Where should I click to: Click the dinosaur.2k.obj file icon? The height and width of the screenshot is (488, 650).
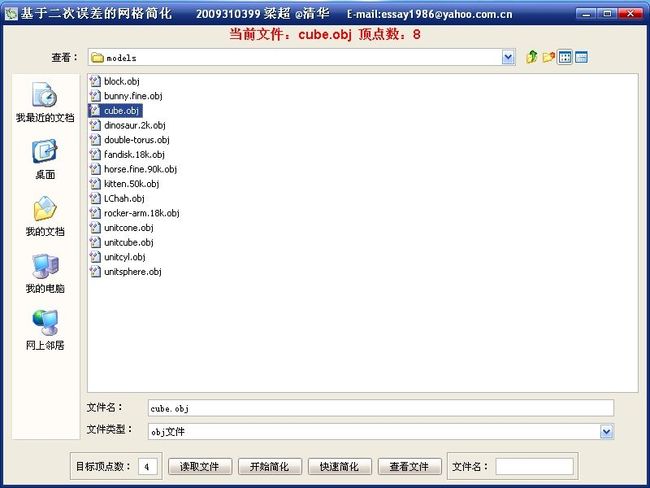(x=95, y=125)
